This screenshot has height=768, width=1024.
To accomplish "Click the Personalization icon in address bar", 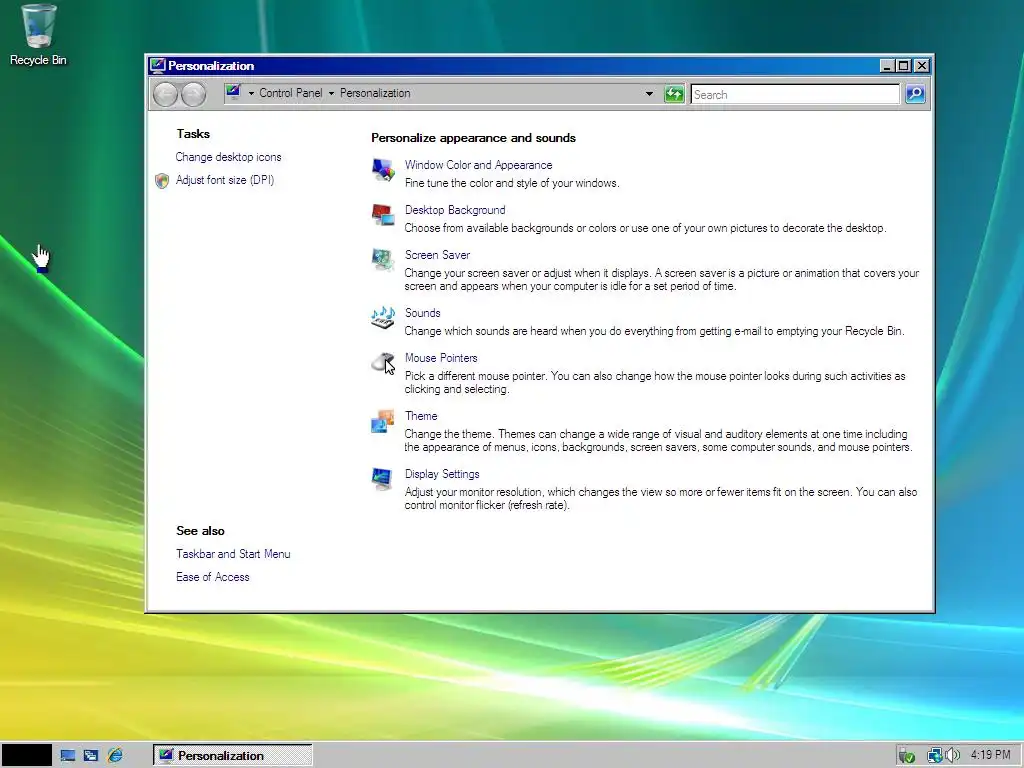I will (233, 93).
